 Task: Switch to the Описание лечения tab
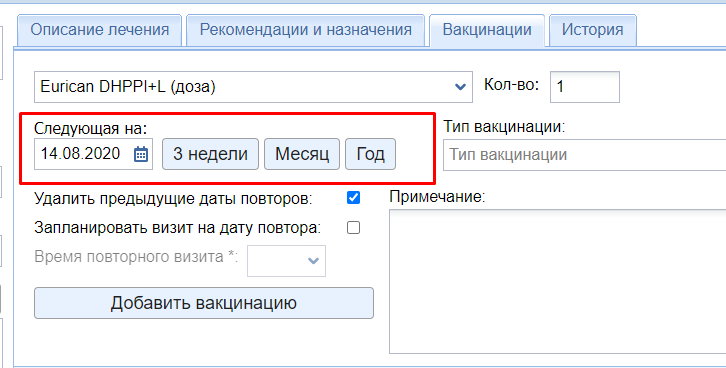click(x=100, y=30)
